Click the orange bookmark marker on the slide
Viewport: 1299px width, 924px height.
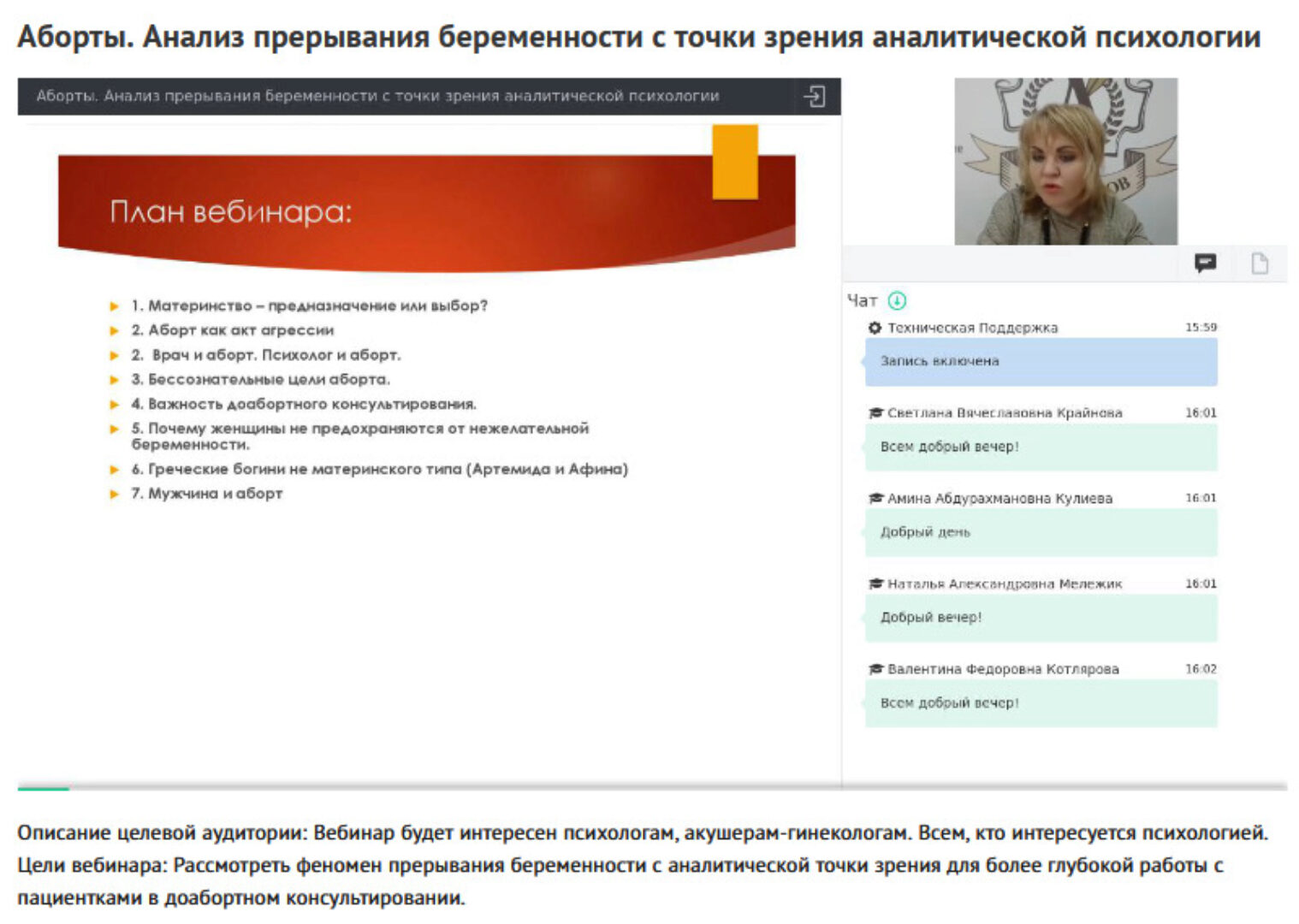pos(734,161)
